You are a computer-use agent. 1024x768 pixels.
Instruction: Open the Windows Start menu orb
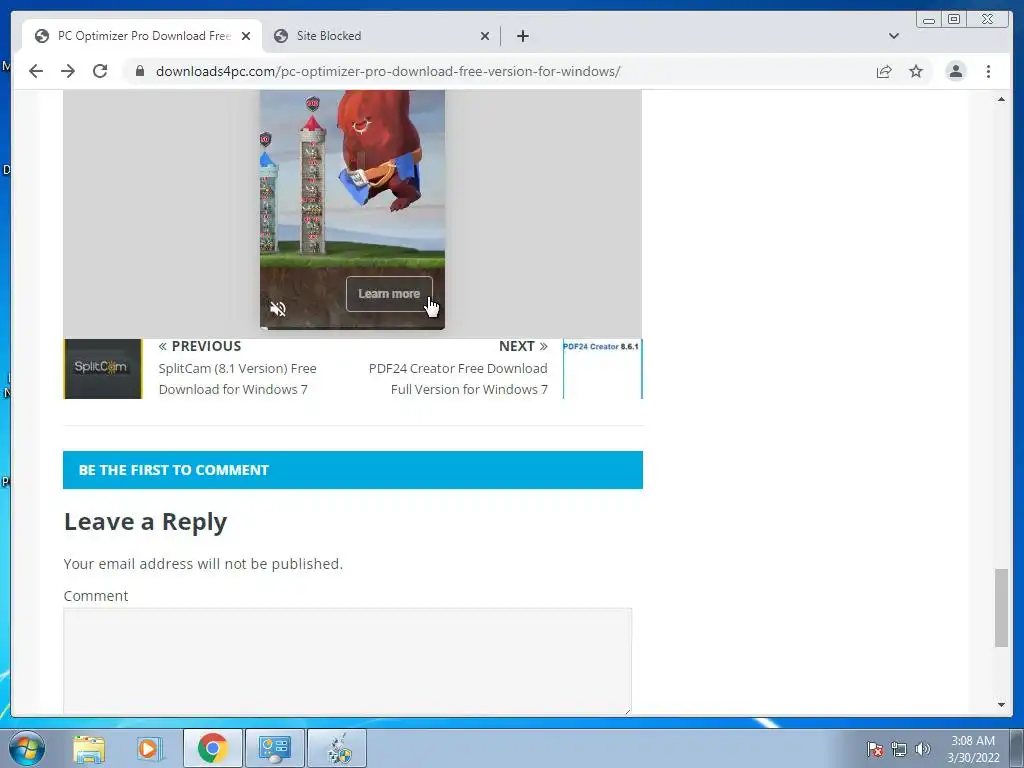coord(27,748)
